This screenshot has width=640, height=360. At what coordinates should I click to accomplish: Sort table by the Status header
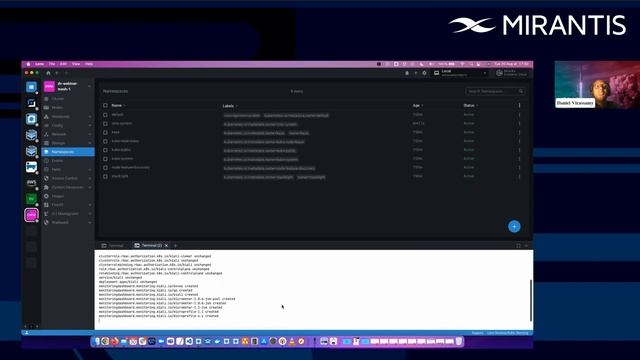470,105
